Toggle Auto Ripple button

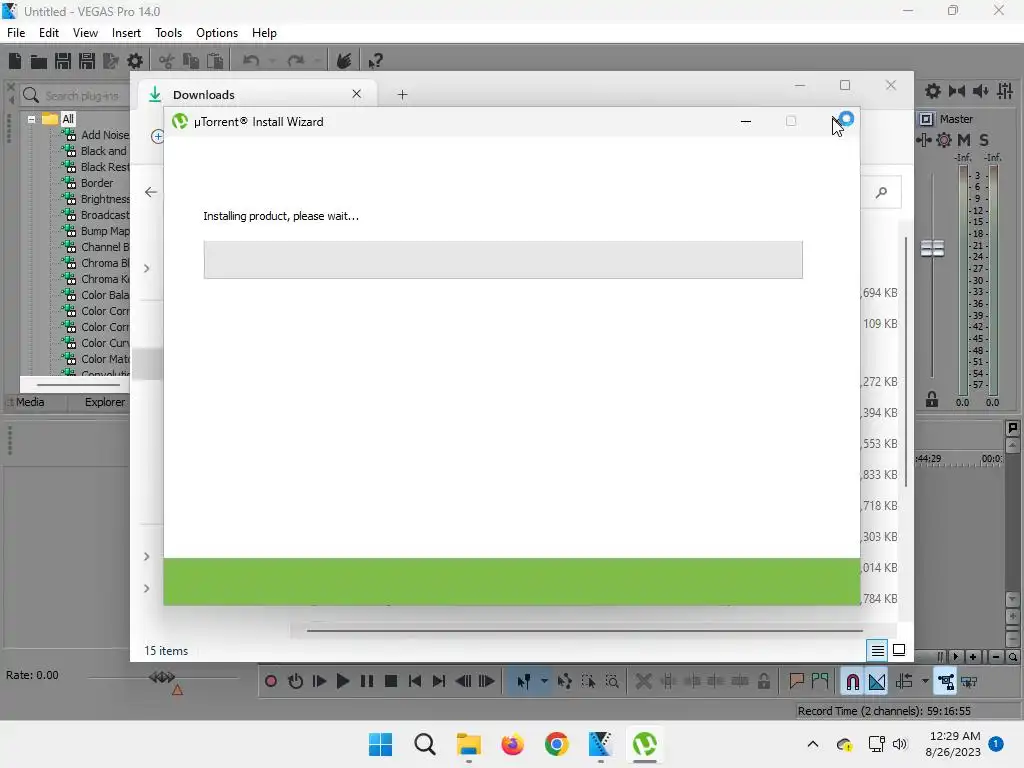[904, 682]
